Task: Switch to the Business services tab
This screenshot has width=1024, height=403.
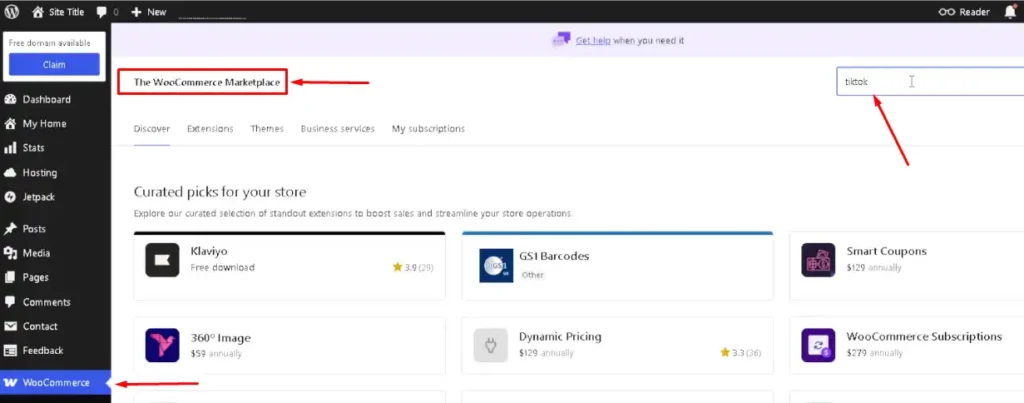Action: click(338, 129)
